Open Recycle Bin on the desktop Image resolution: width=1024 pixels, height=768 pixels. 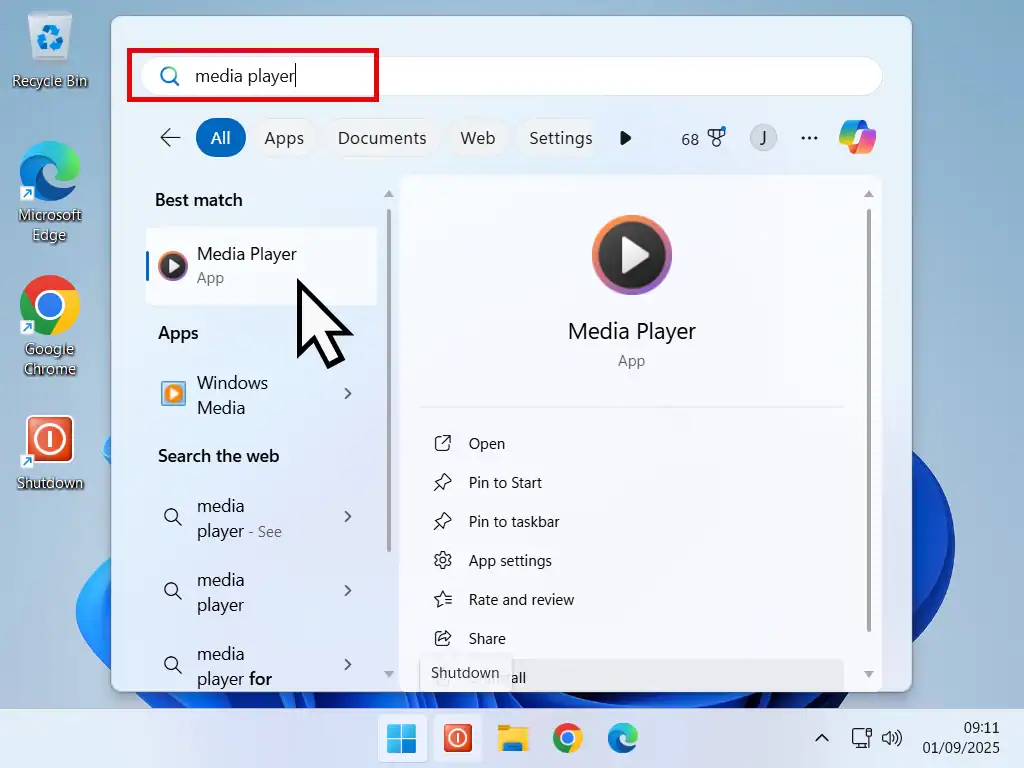pyautogui.click(x=50, y=51)
